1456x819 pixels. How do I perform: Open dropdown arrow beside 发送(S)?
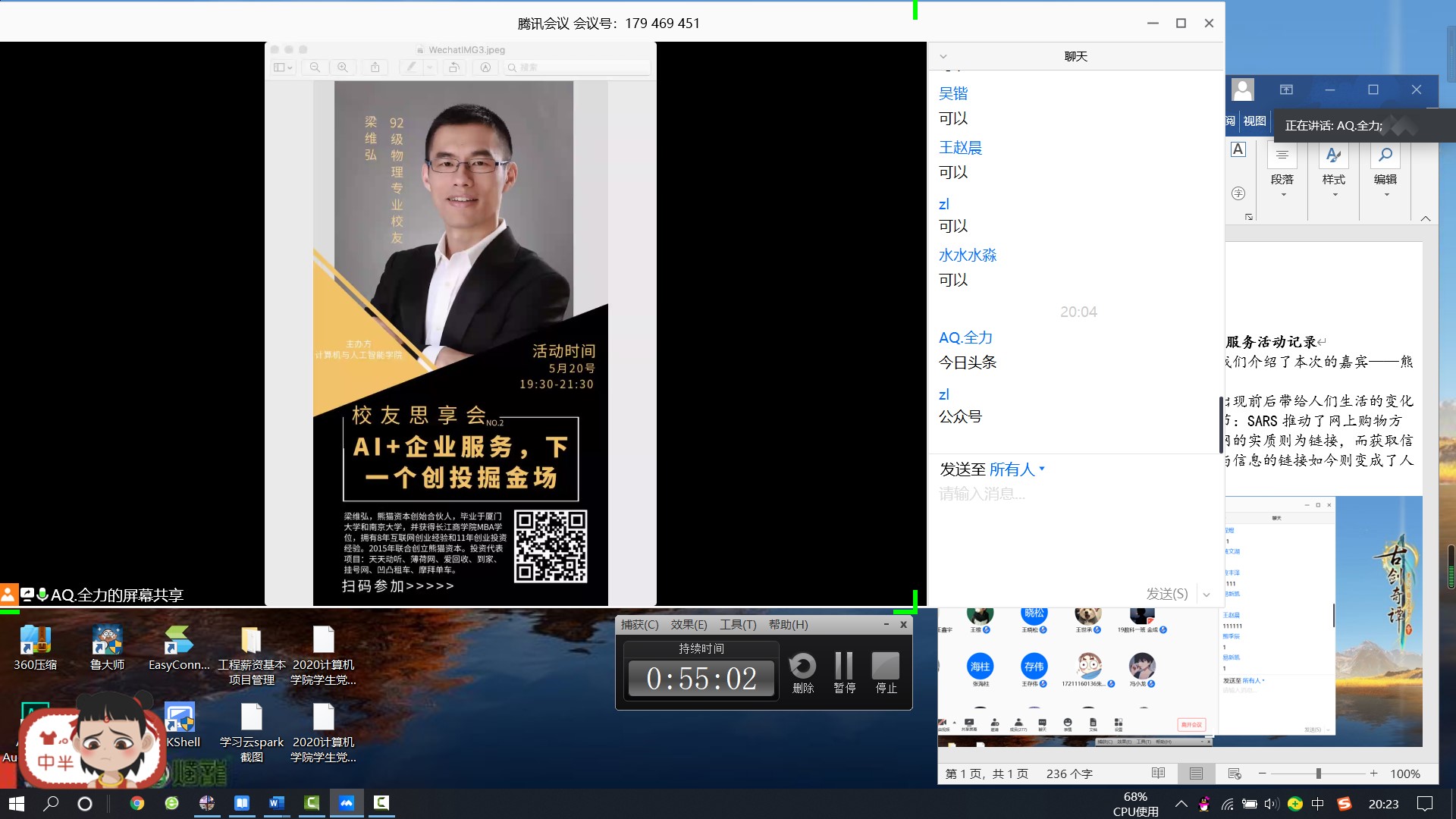click(x=1207, y=595)
